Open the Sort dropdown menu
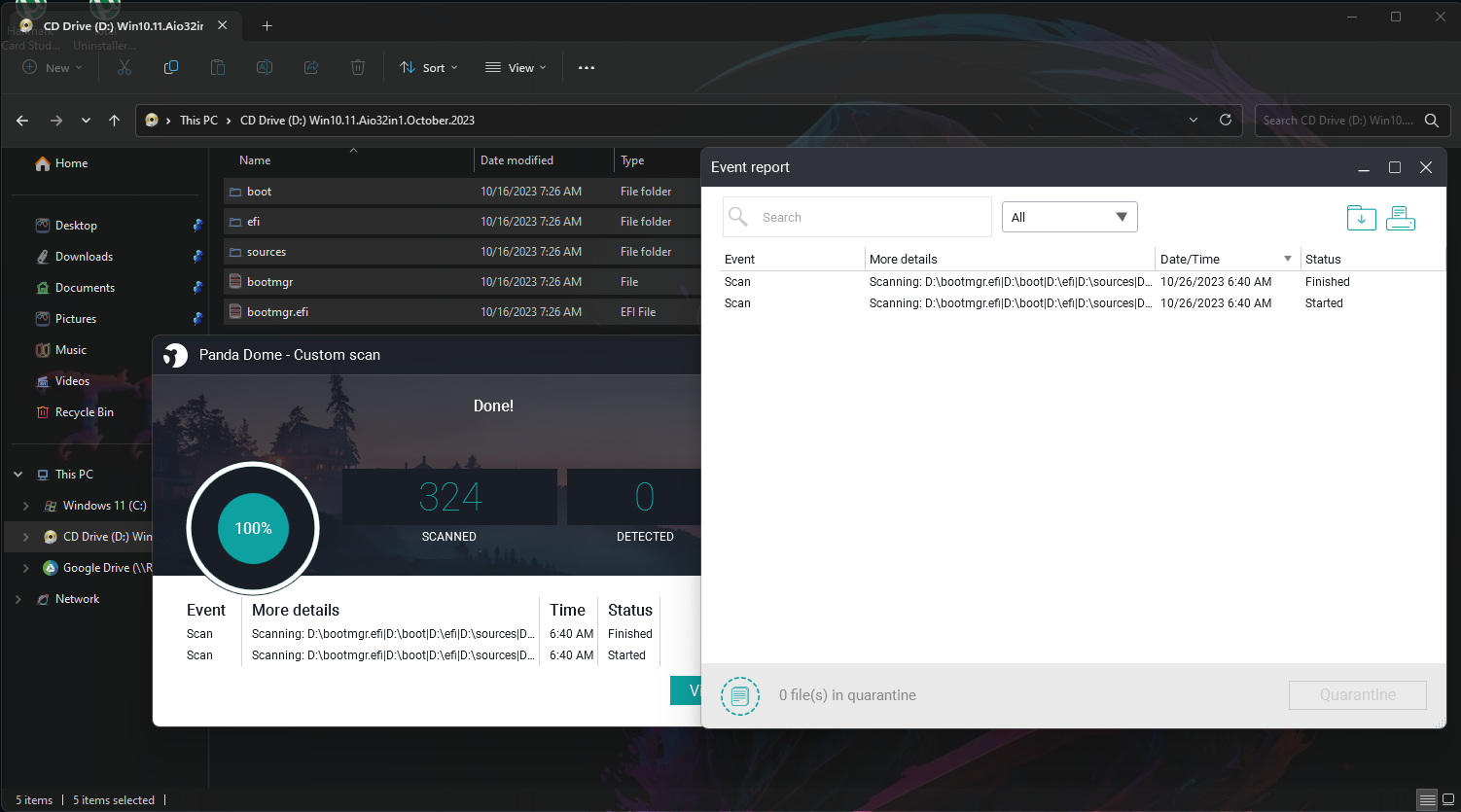 (429, 68)
